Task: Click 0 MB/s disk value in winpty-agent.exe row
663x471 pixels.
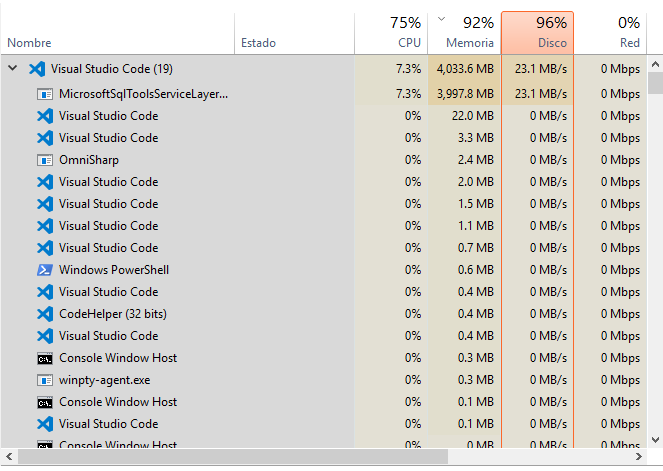Action: pyautogui.click(x=548, y=380)
